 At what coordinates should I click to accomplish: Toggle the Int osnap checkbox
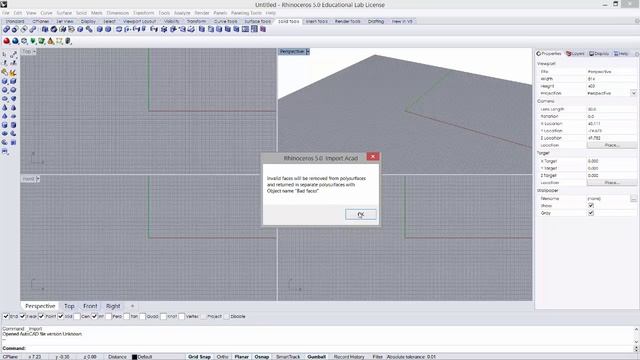coord(95,316)
